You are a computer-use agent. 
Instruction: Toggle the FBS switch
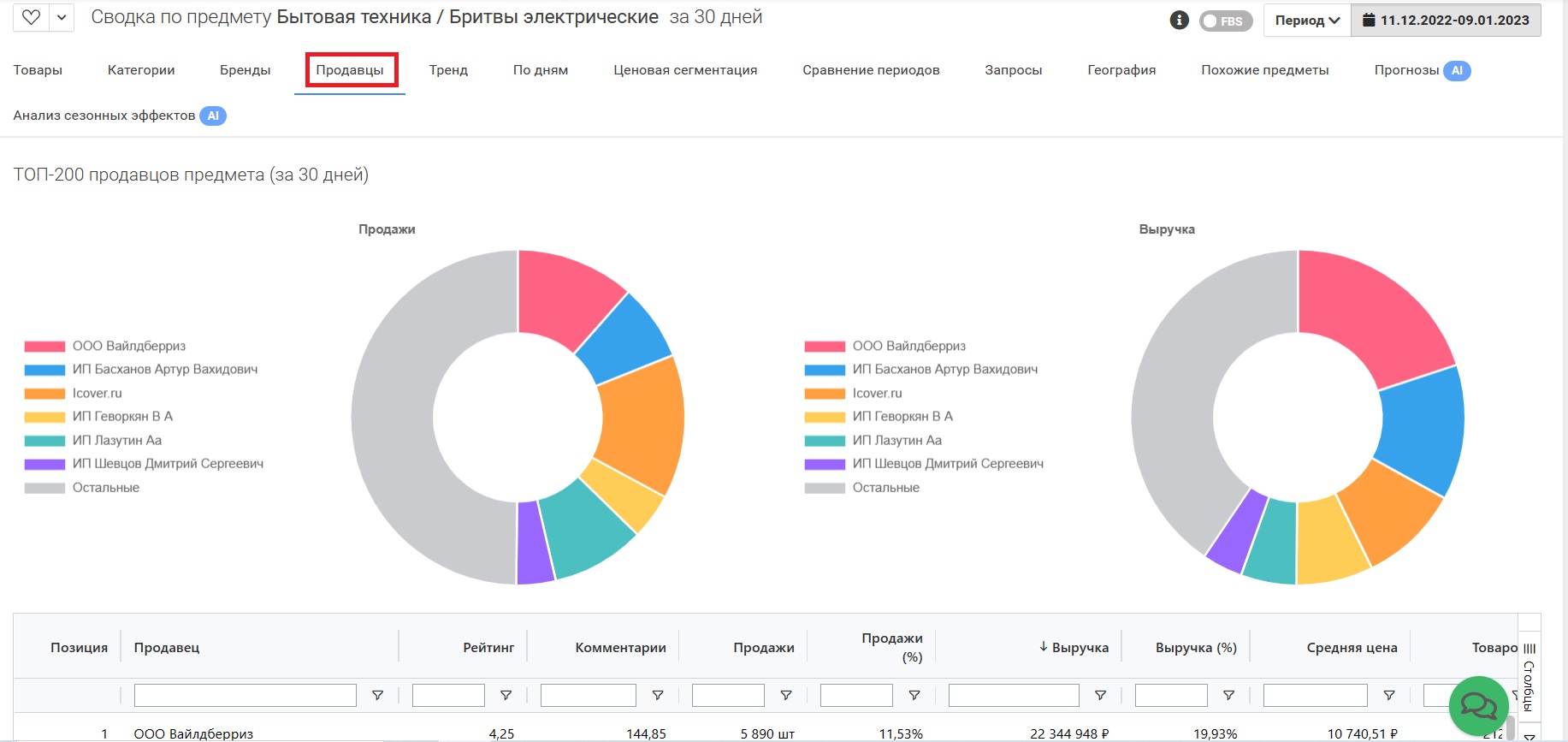pyautogui.click(x=1225, y=21)
